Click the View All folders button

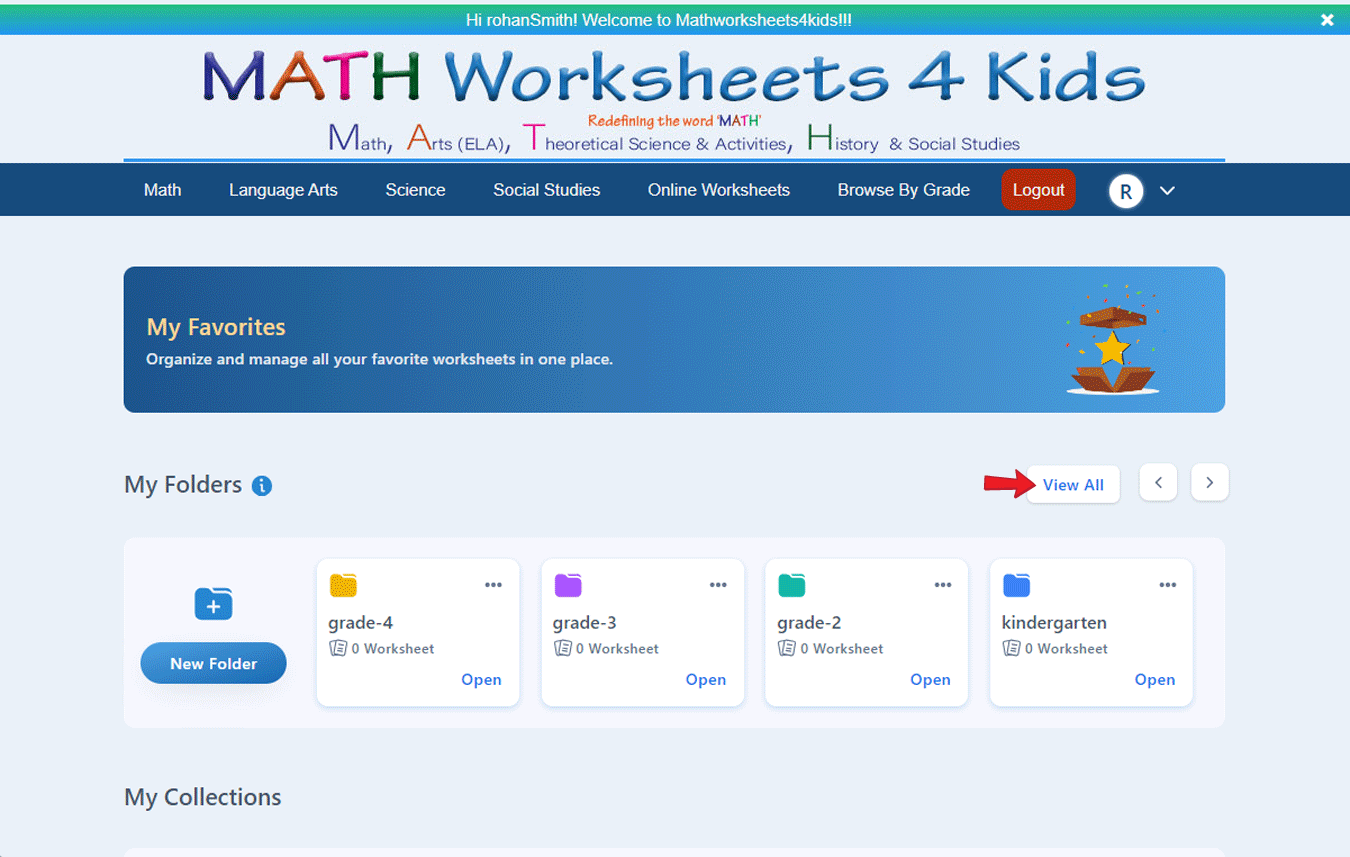pos(1073,484)
